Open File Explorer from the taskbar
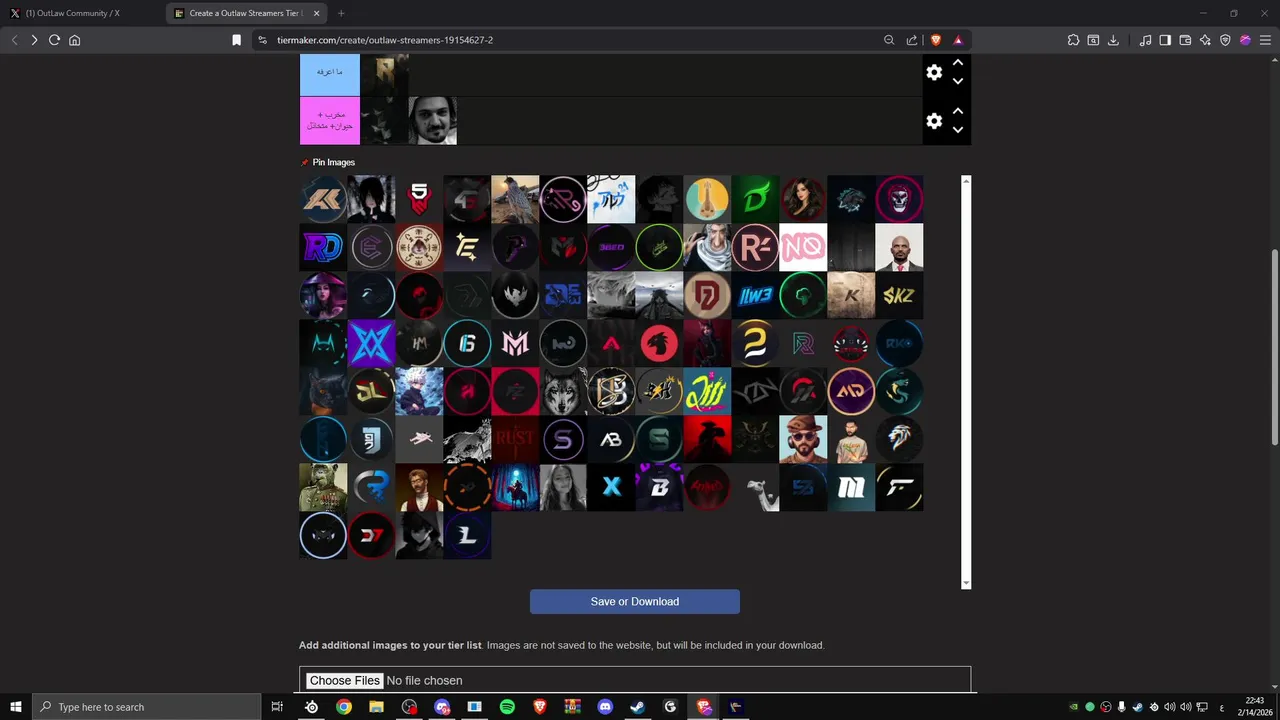Screen dimensions: 1280x720 (376, 707)
